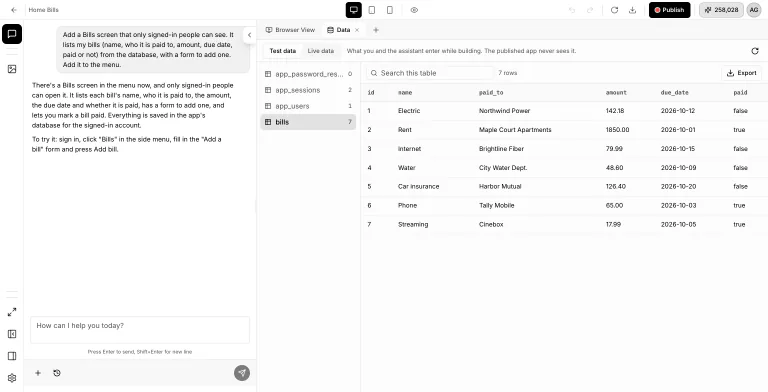This screenshot has width=768, height=392.
Task: Select the 1850.00 amount cell
Action: pyautogui.click(x=617, y=130)
